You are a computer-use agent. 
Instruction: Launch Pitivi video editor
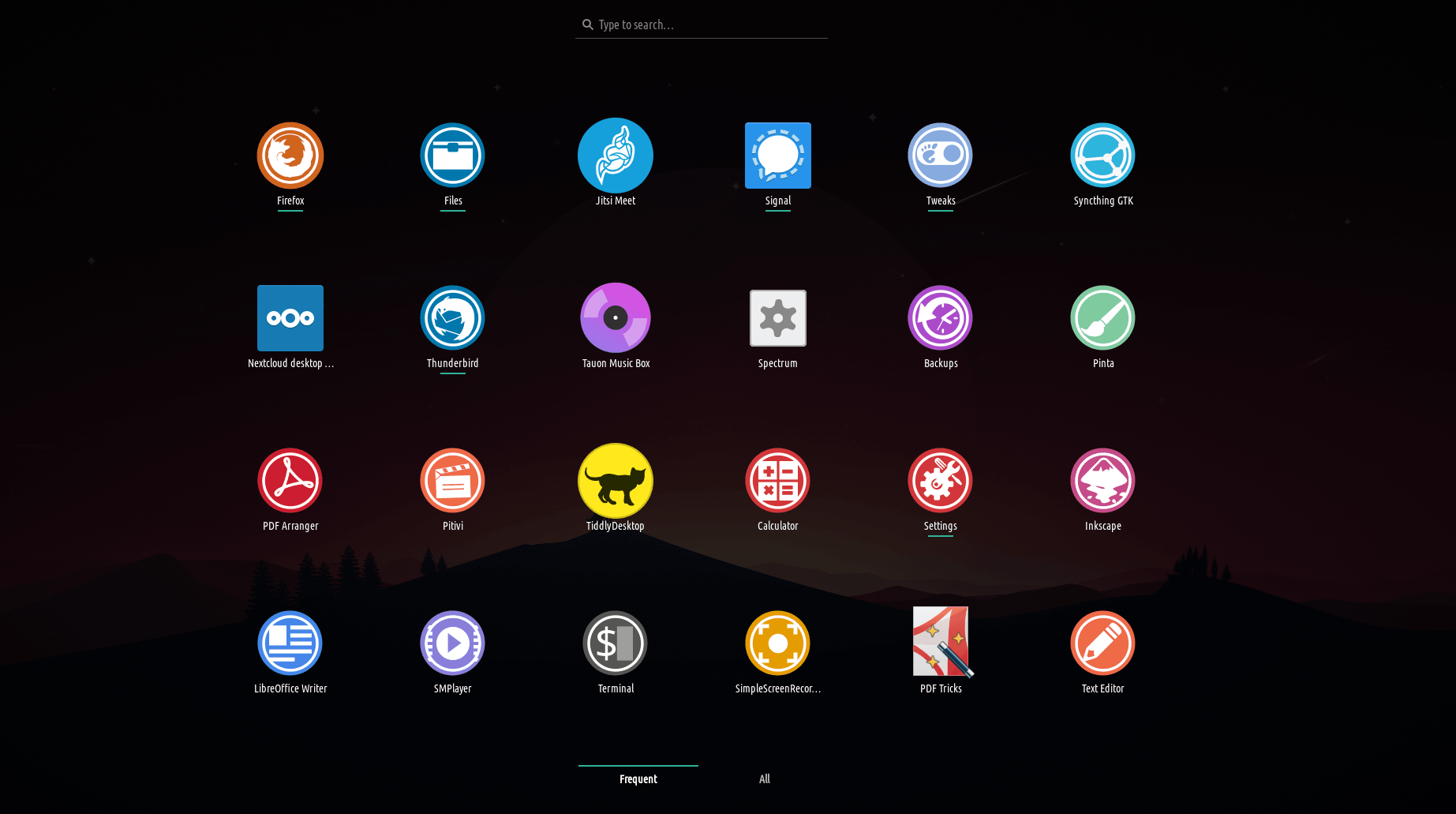pos(452,481)
